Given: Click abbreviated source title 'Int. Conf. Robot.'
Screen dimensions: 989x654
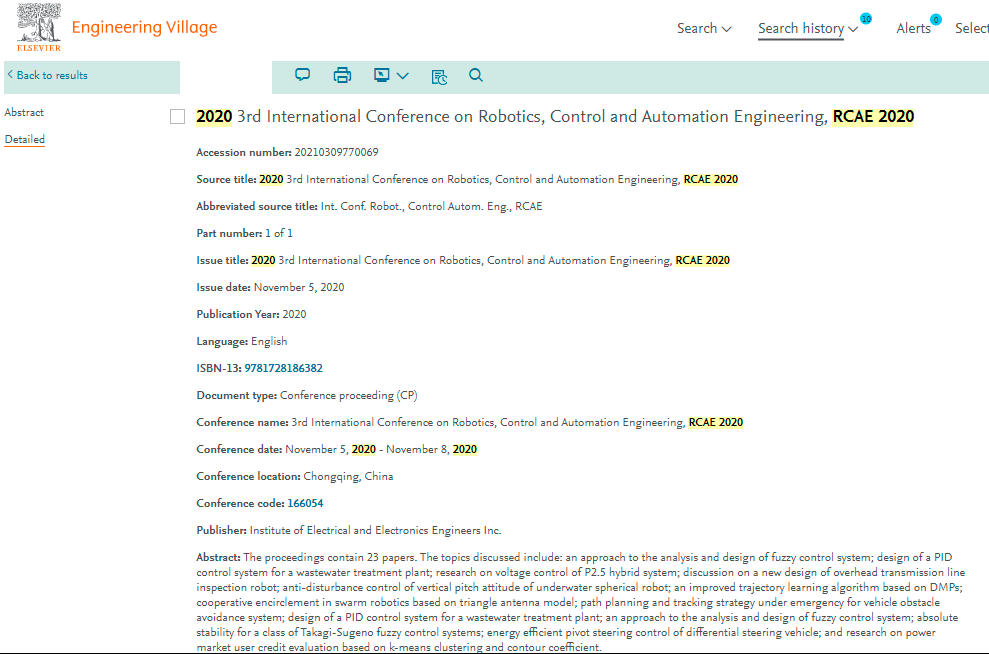Looking at the screenshot, I should [431, 206].
